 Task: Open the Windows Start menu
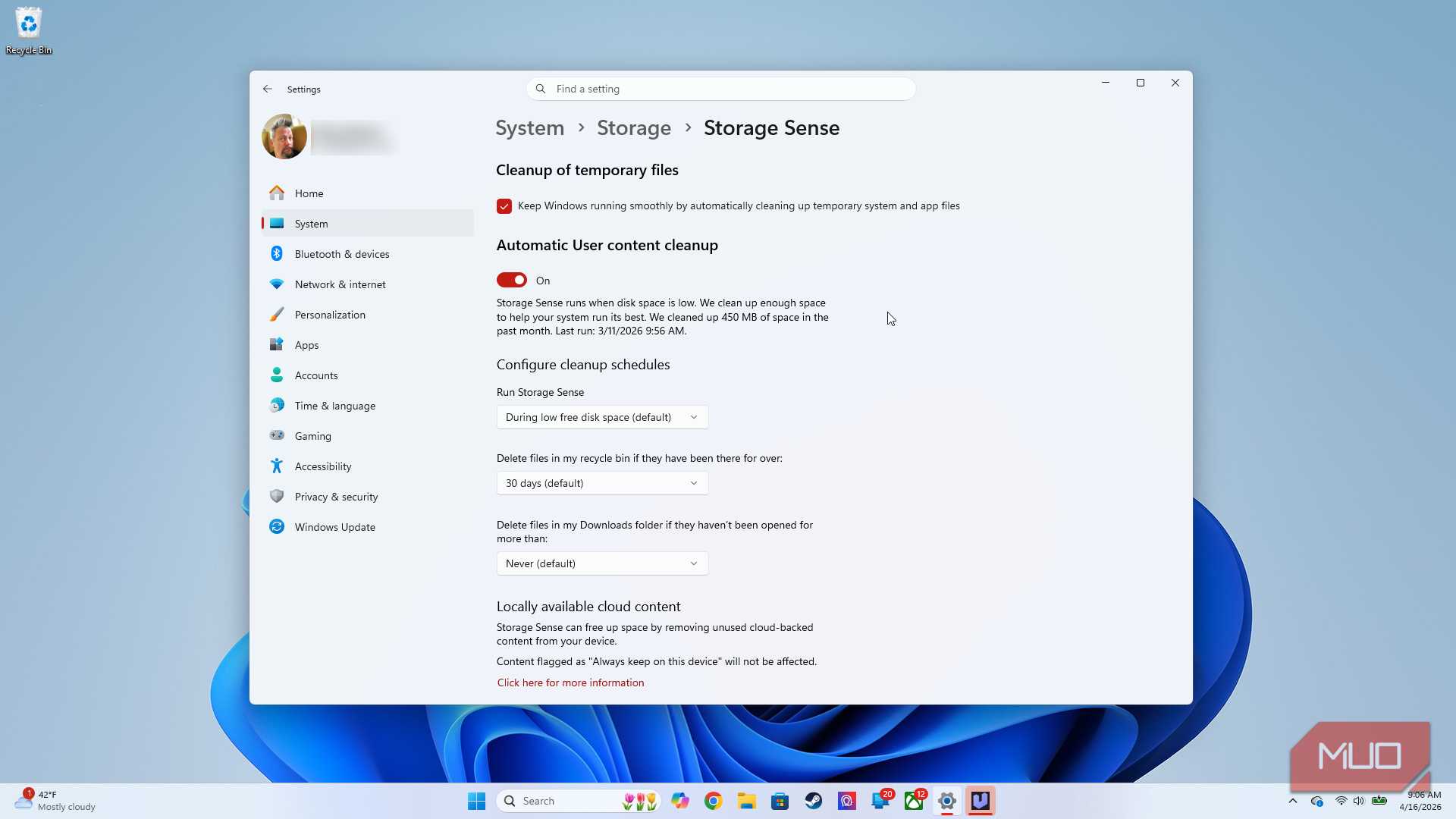tap(476, 801)
